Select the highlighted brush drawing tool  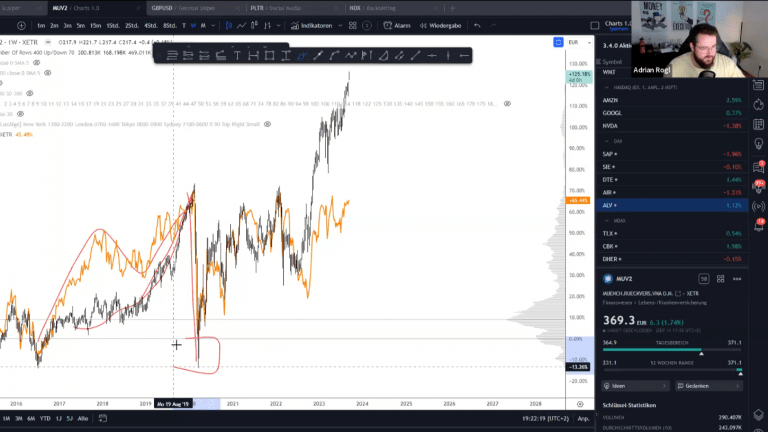click(302, 56)
